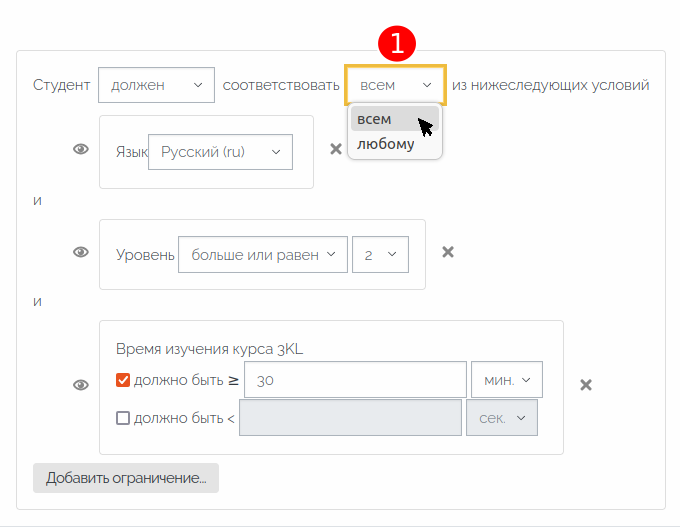Uncheck the 'должно быть ≥' checkbox
Viewport: 680px width, 527px height.
tap(123, 380)
